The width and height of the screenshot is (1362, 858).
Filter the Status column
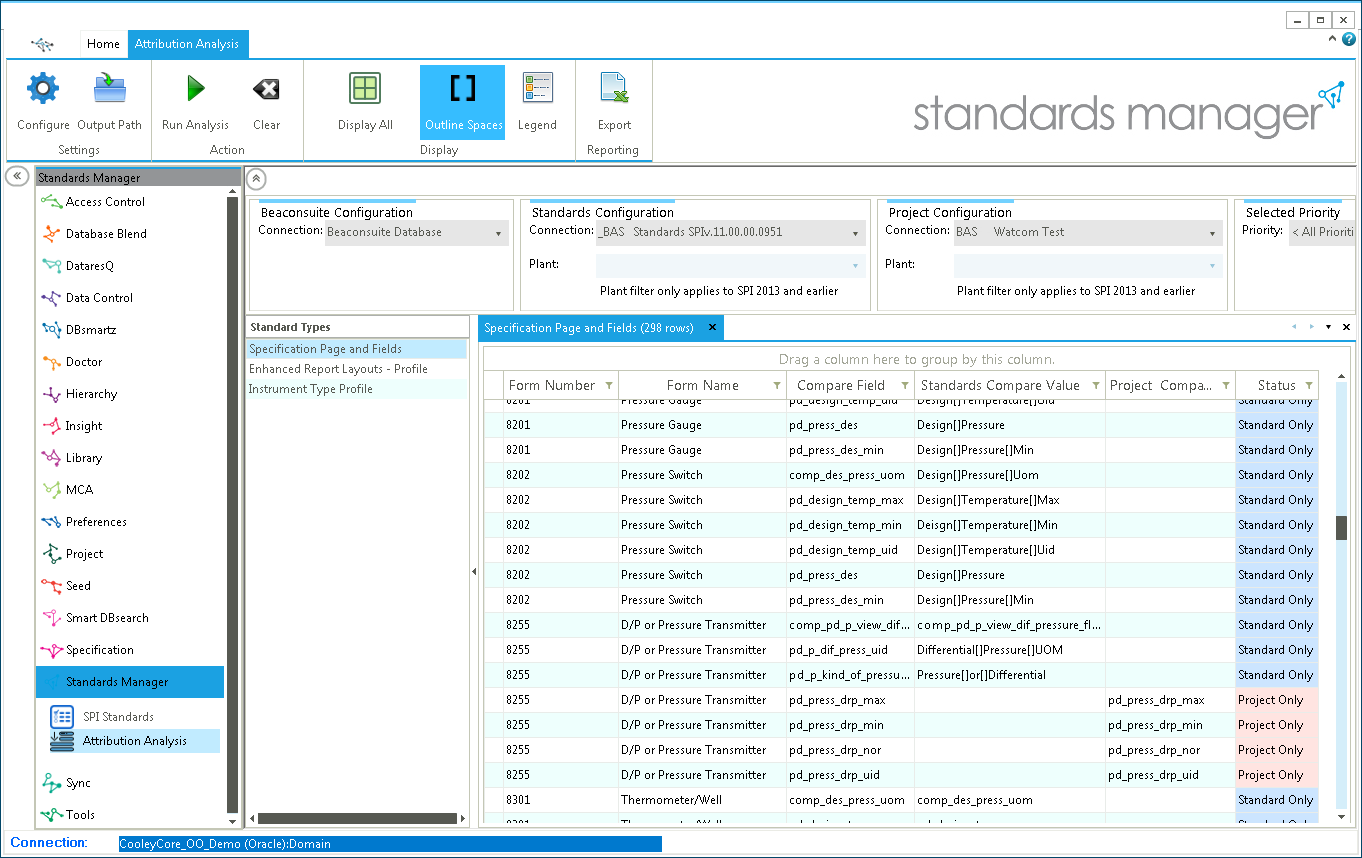click(x=1310, y=386)
